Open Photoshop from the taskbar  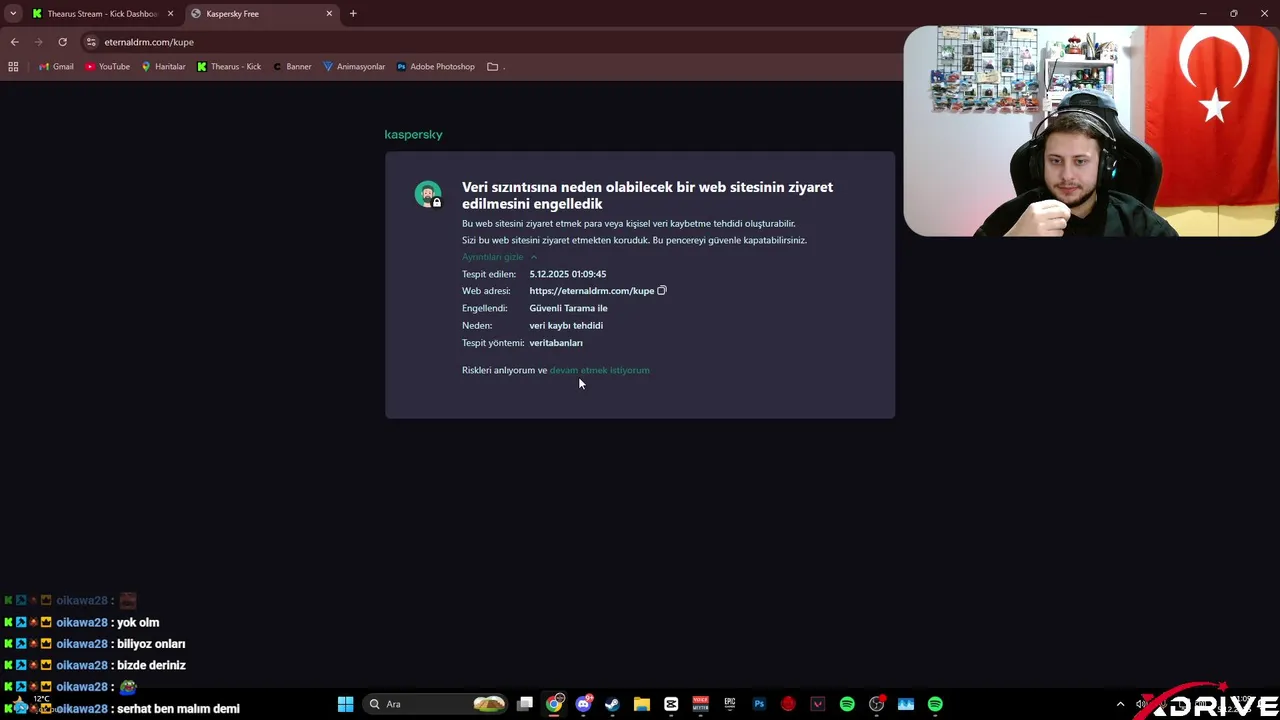[x=759, y=704]
